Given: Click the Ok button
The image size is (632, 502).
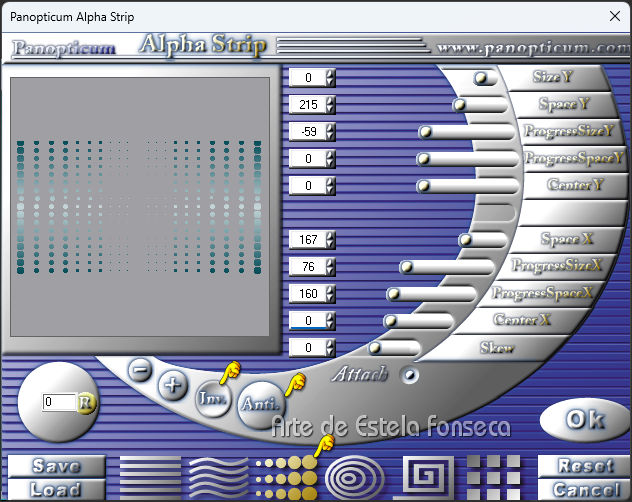Looking at the screenshot, I should pos(584,420).
